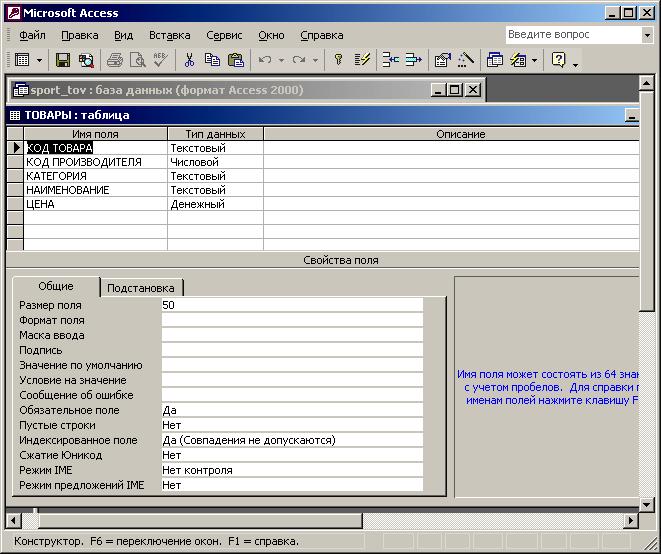Click the Условие на значение property field

click(x=292, y=380)
